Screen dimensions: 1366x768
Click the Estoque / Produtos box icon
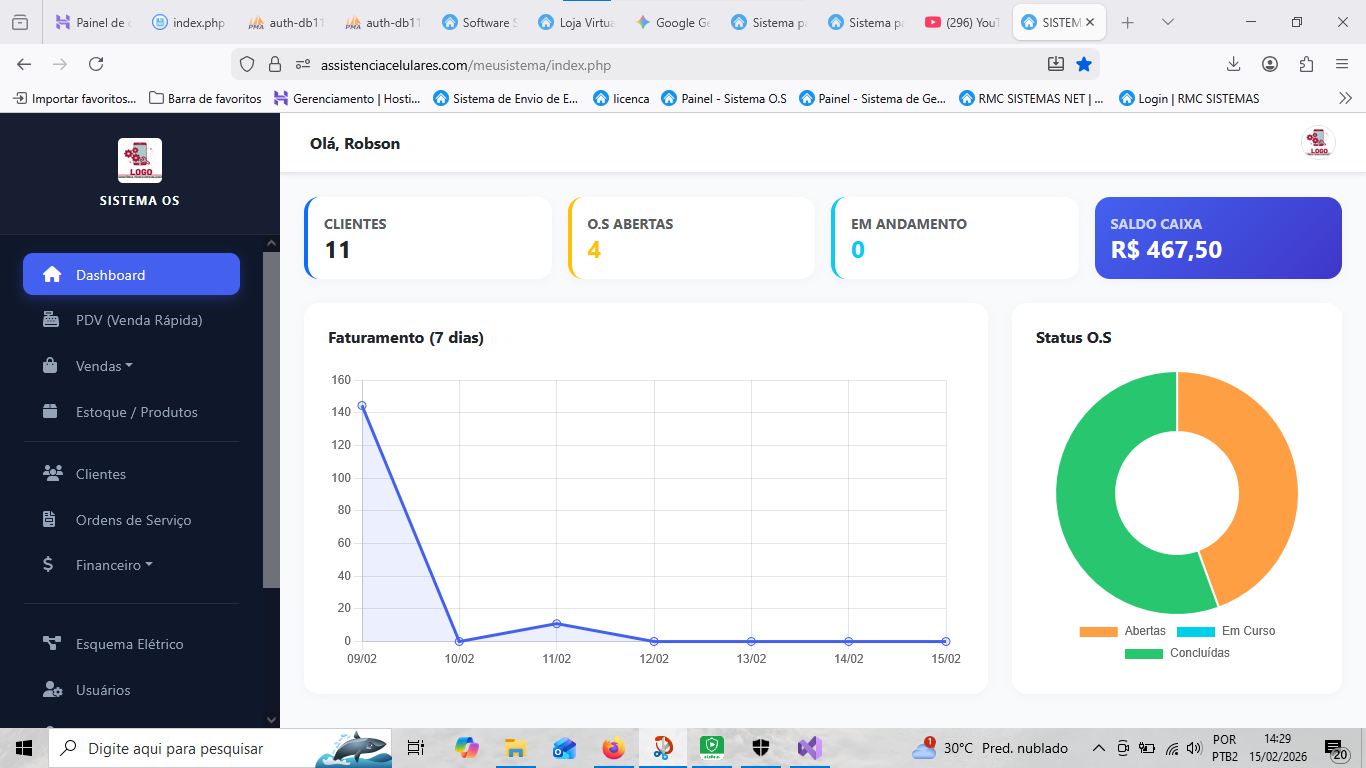pos(50,412)
